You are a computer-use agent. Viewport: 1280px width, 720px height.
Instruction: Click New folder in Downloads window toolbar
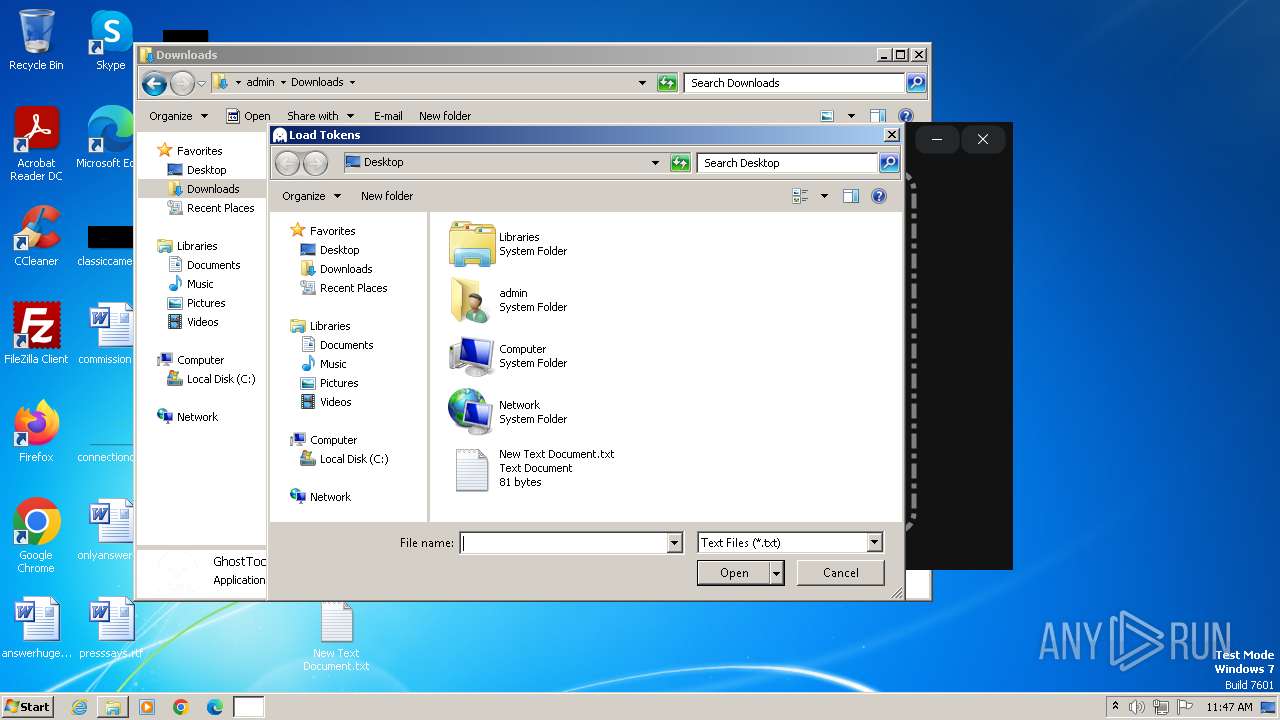[445, 116]
